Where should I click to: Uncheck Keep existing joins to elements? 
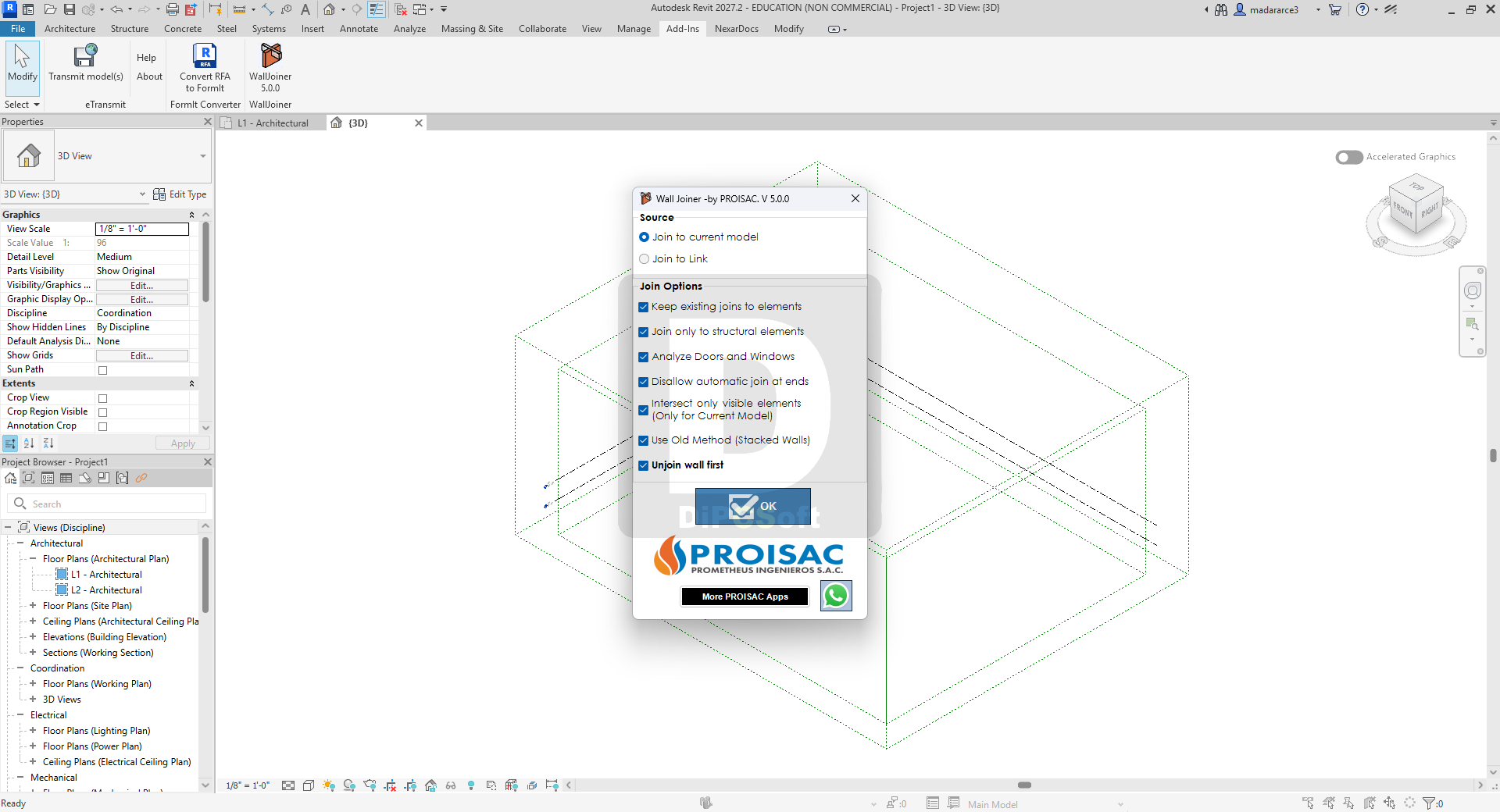(644, 307)
